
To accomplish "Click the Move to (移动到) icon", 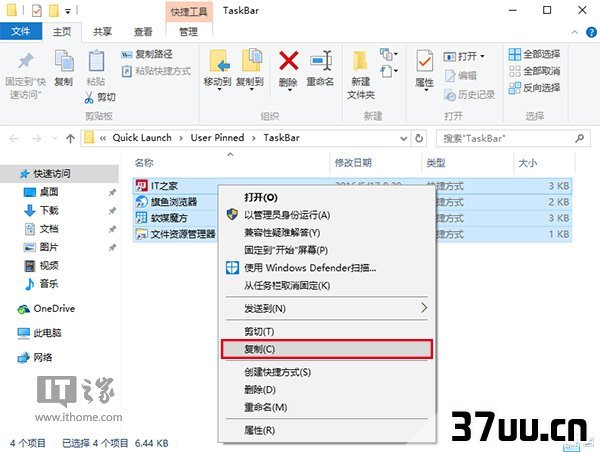I will pos(219,61).
